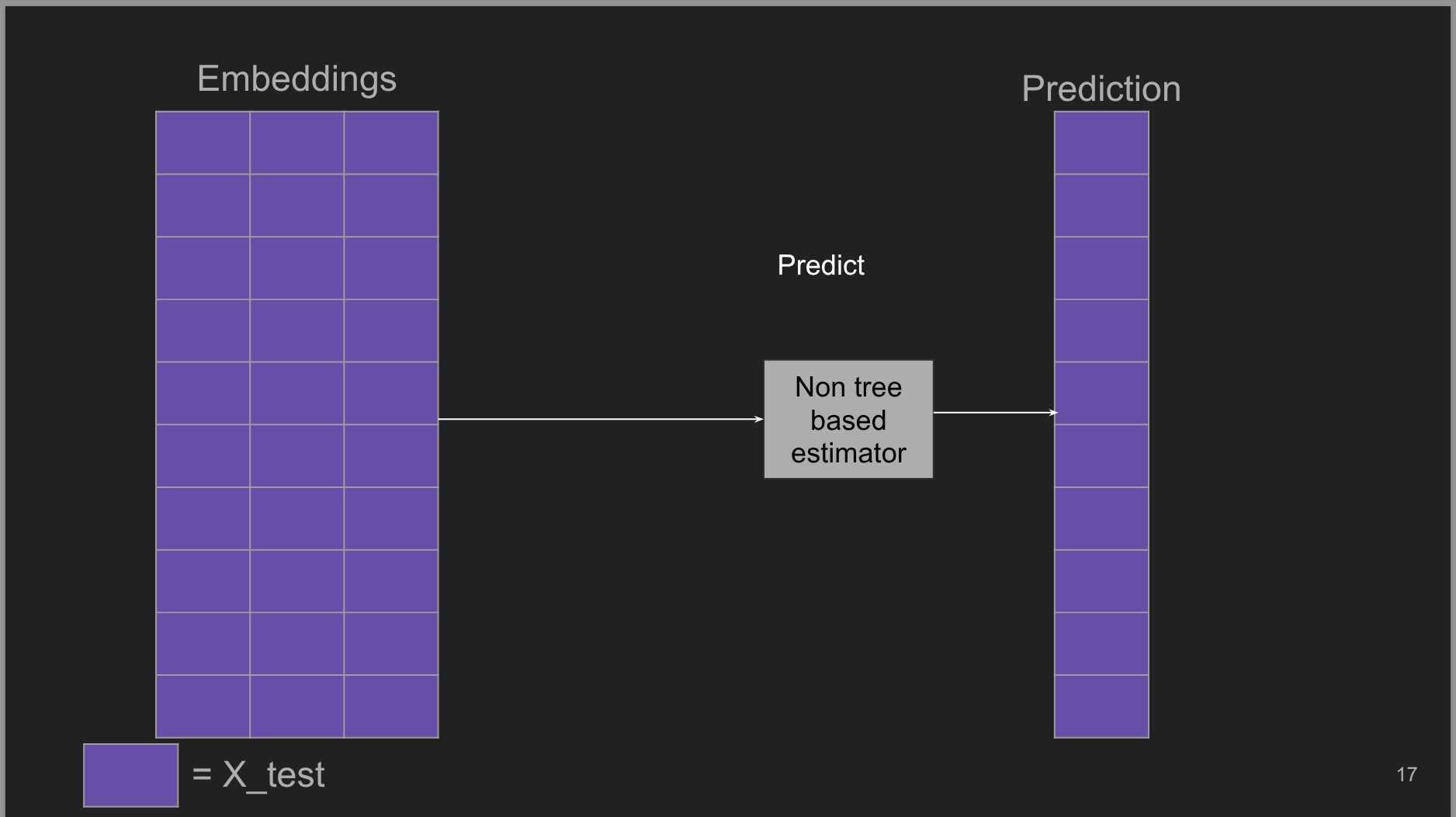
Task: Click the bottom-right cell of the Embeddings grid
Action: pos(391,706)
